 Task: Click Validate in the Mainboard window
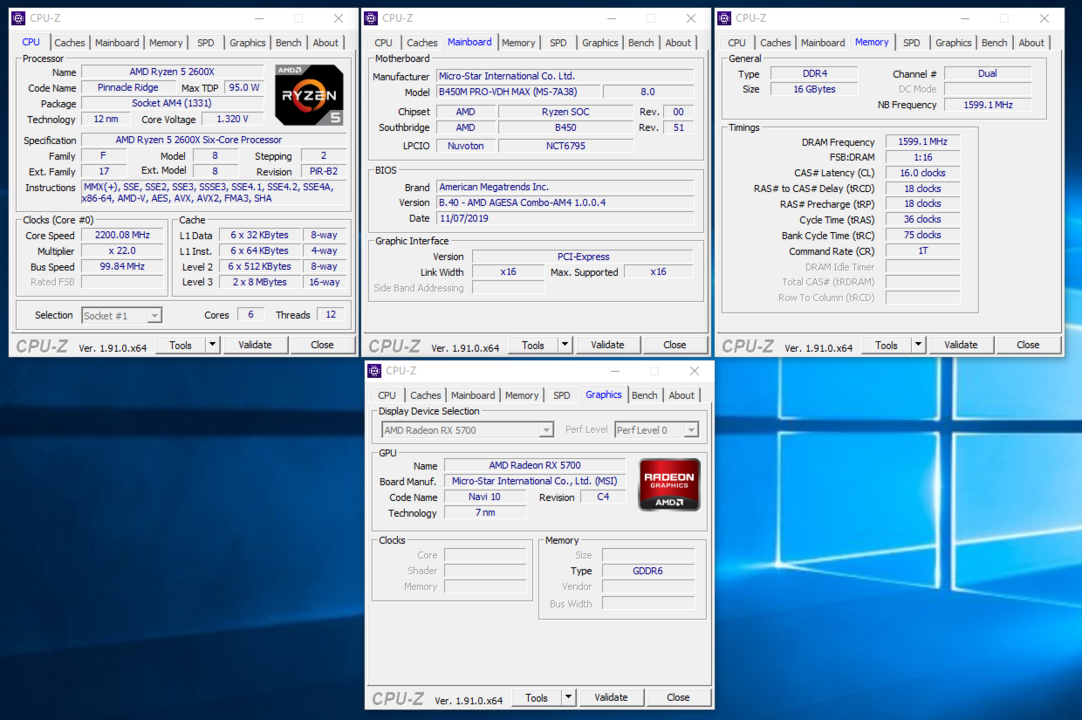607,345
